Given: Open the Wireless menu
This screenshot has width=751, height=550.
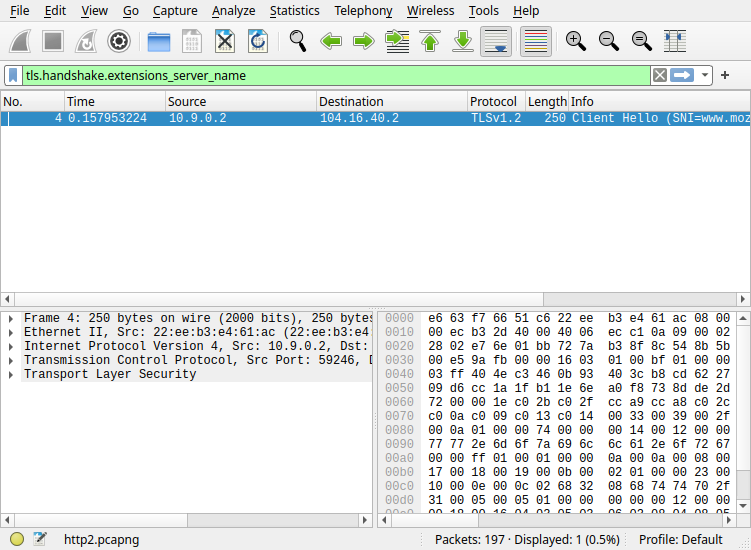Looking at the screenshot, I should click(x=431, y=11).
